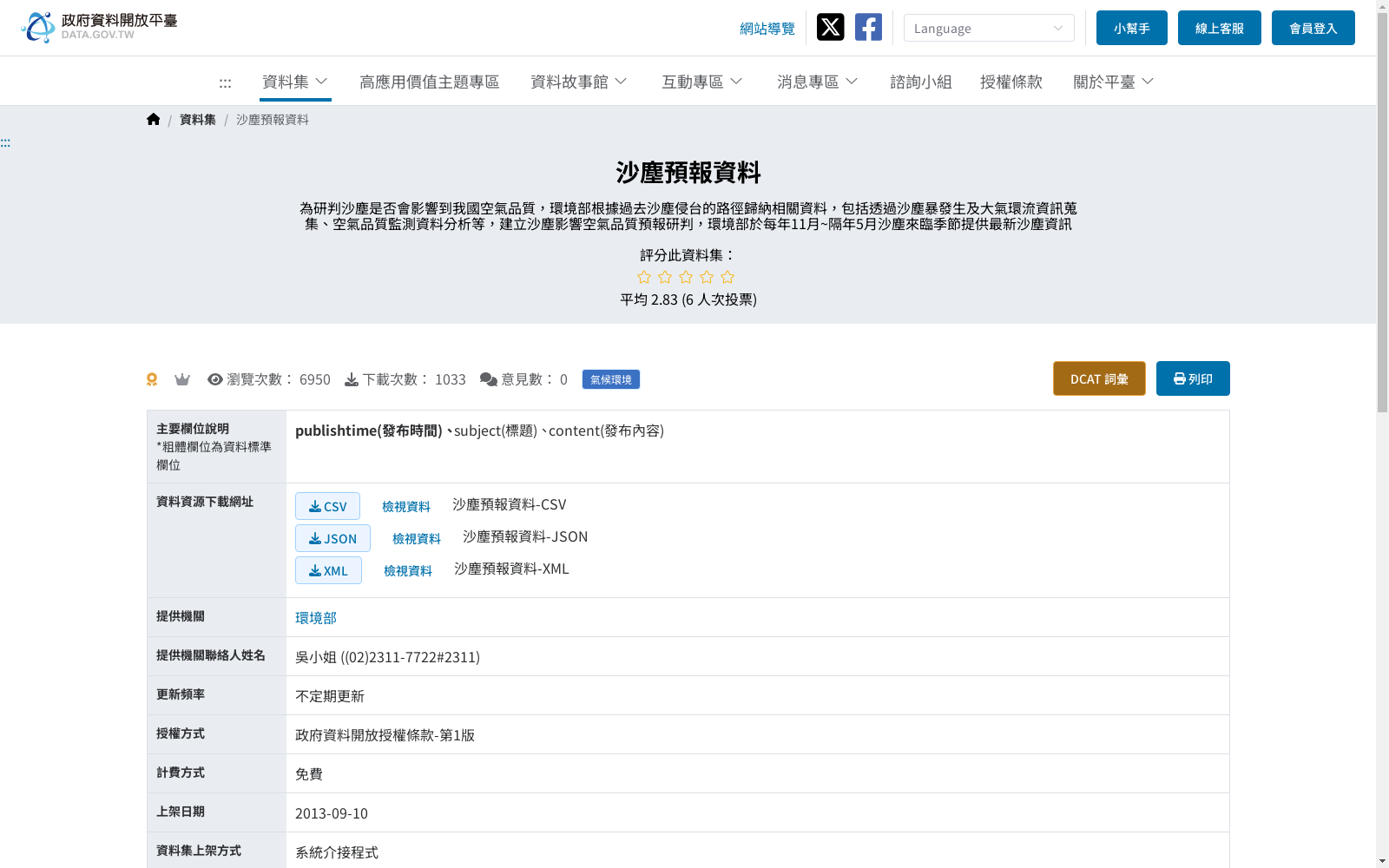This screenshot has height=868, width=1389.
Task: Open 諮詢小組 menu item
Action: pyautogui.click(x=921, y=82)
